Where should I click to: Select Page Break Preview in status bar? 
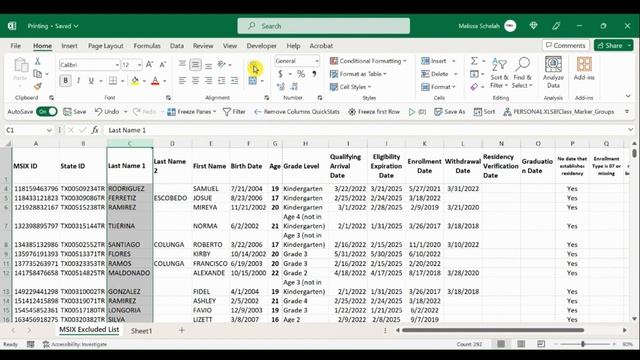541,344
